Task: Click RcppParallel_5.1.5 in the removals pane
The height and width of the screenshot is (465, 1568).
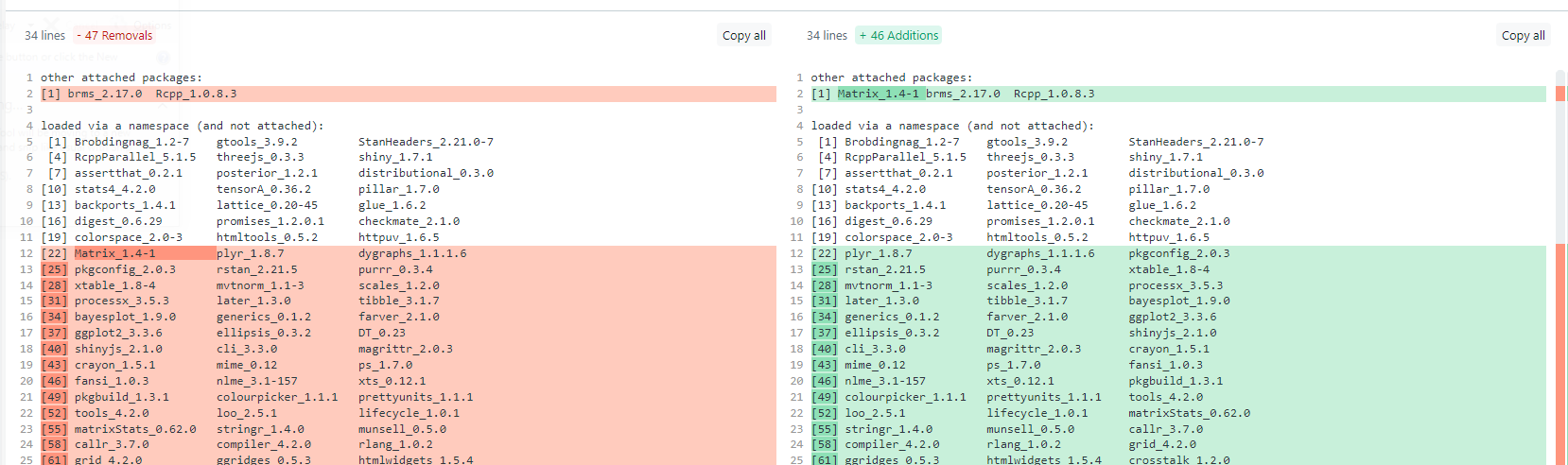Action: pyautogui.click(x=135, y=157)
